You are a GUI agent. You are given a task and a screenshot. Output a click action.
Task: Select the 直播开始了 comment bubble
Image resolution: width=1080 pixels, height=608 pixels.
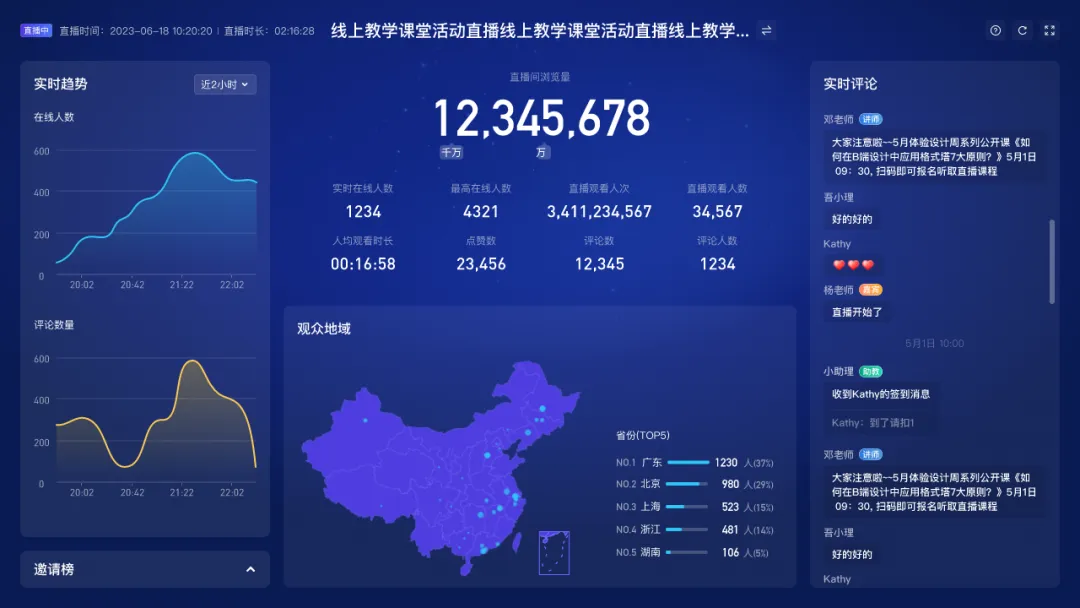(x=858, y=312)
